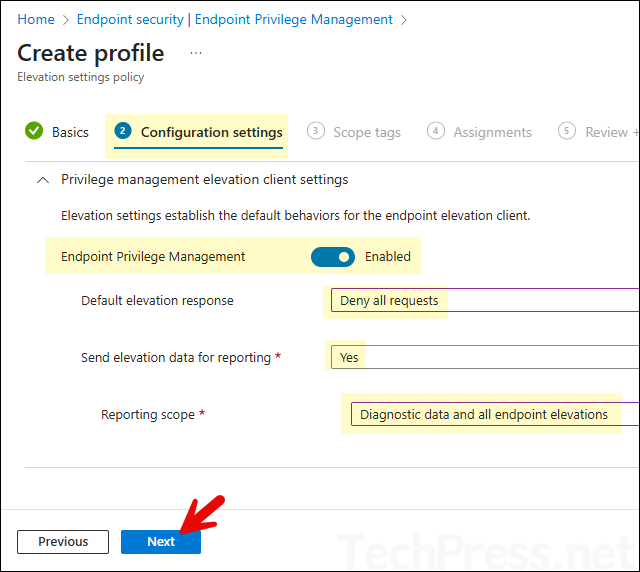Click the step 3 circle beside Scope tags
This screenshot has height=572, width=640.
tap(316, 131)
